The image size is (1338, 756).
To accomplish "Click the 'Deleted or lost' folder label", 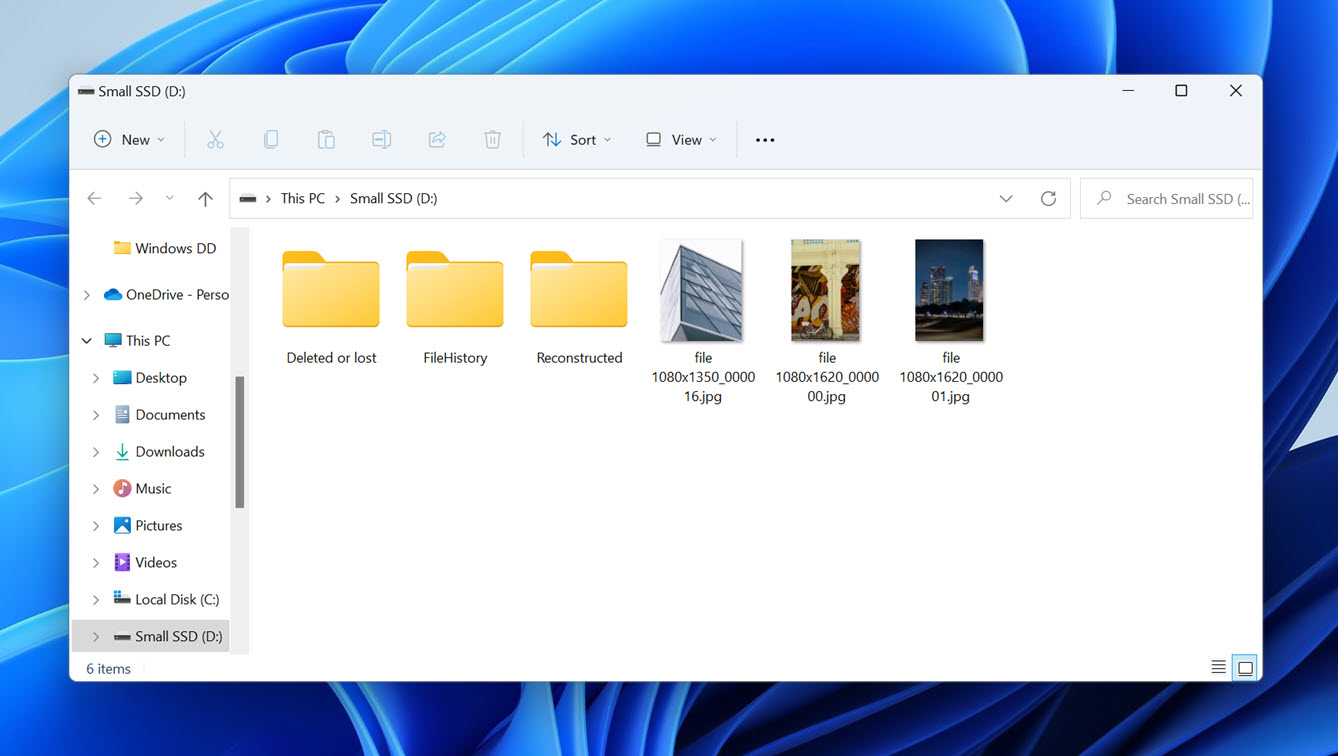I will [331, 358].
